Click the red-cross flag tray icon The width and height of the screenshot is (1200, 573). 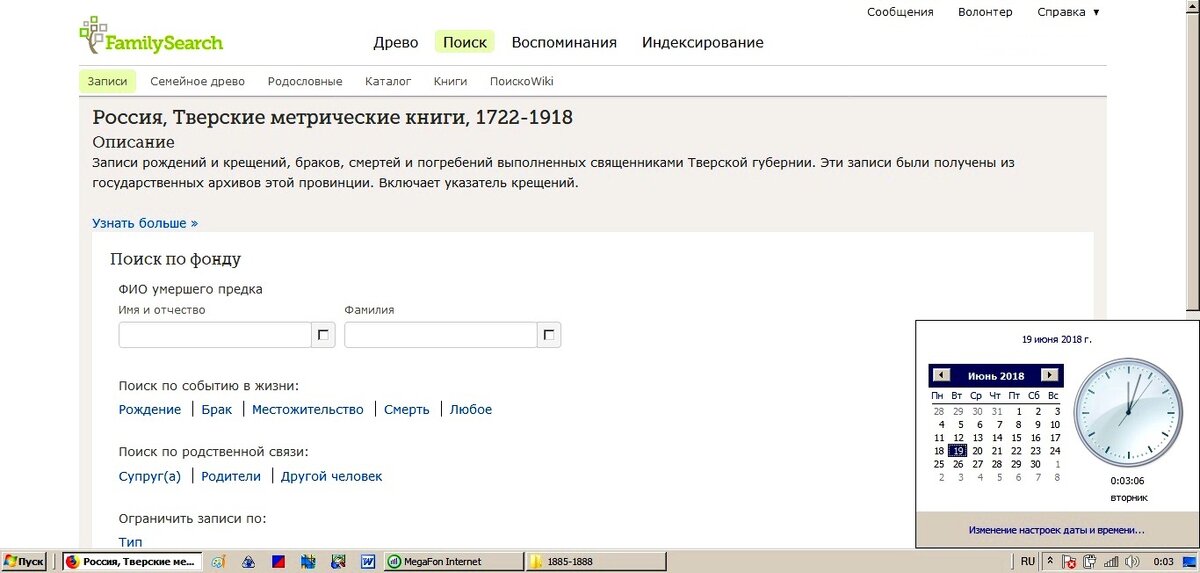1070,562
